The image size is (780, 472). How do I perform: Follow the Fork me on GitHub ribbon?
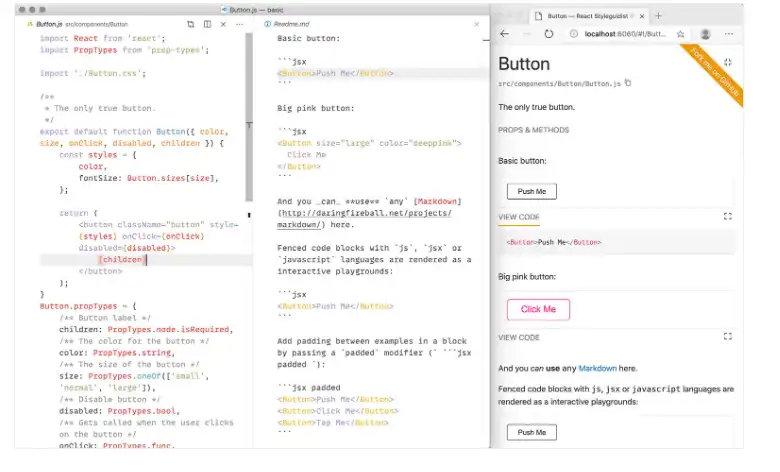pyautogui.click(x=714, y=74)
